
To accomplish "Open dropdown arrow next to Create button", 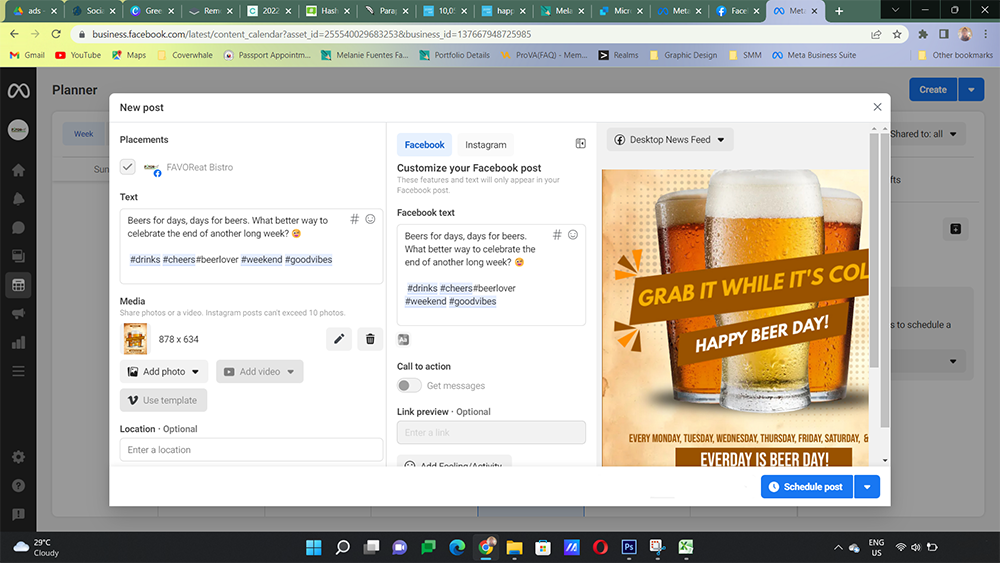I will click(971, 90).
